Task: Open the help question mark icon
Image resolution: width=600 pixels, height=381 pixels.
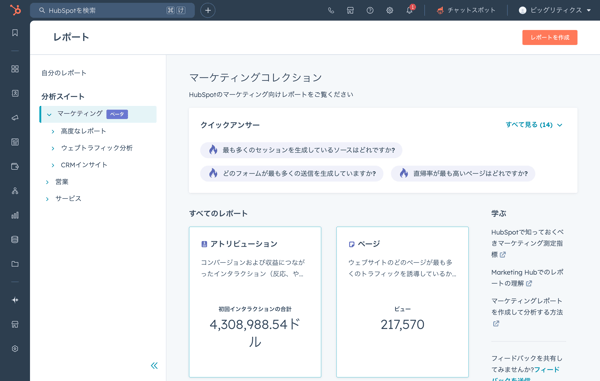Action: click(370, 10)
